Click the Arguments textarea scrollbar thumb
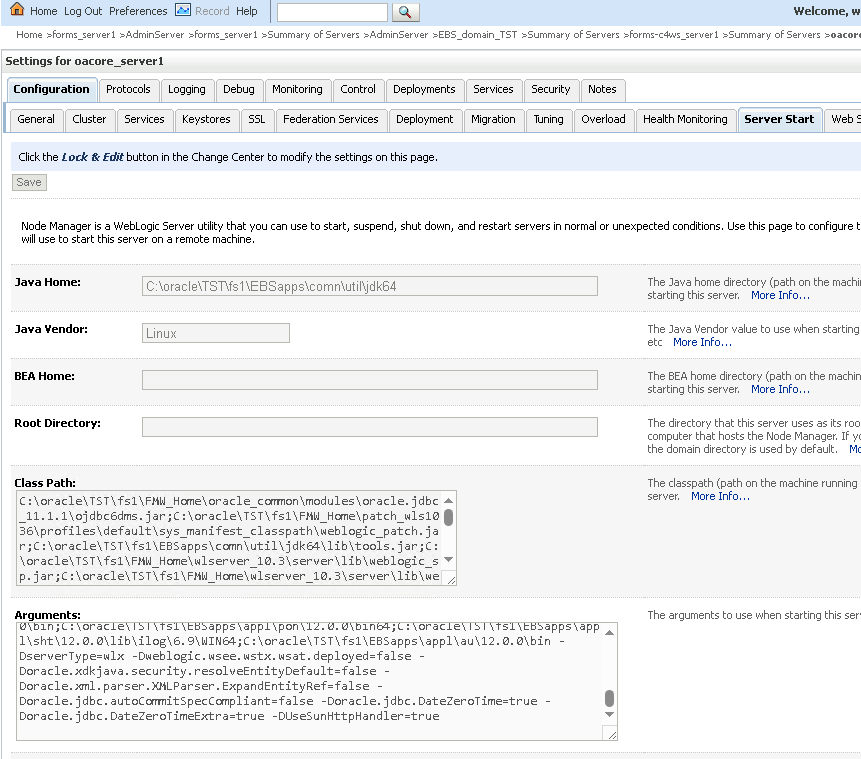Screen dimensions: 861x759 pos(610,698)
